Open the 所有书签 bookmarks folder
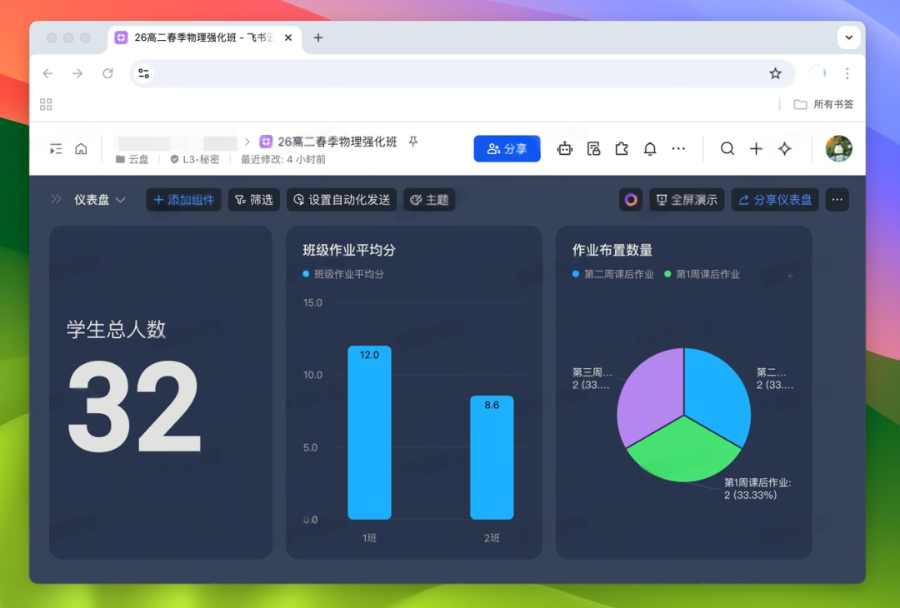Viewport: 900px width, 608px height. 824,104
